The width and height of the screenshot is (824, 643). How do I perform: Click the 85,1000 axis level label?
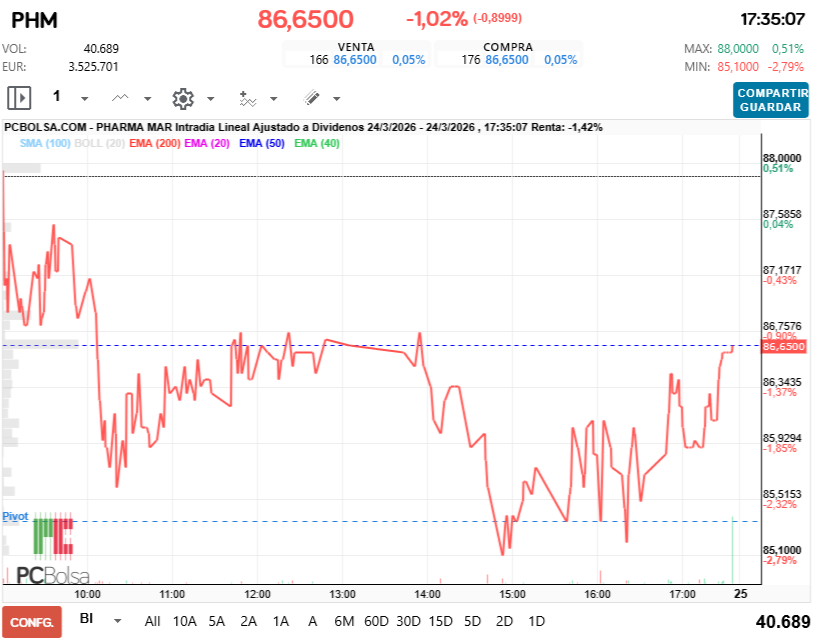(782, 550)
